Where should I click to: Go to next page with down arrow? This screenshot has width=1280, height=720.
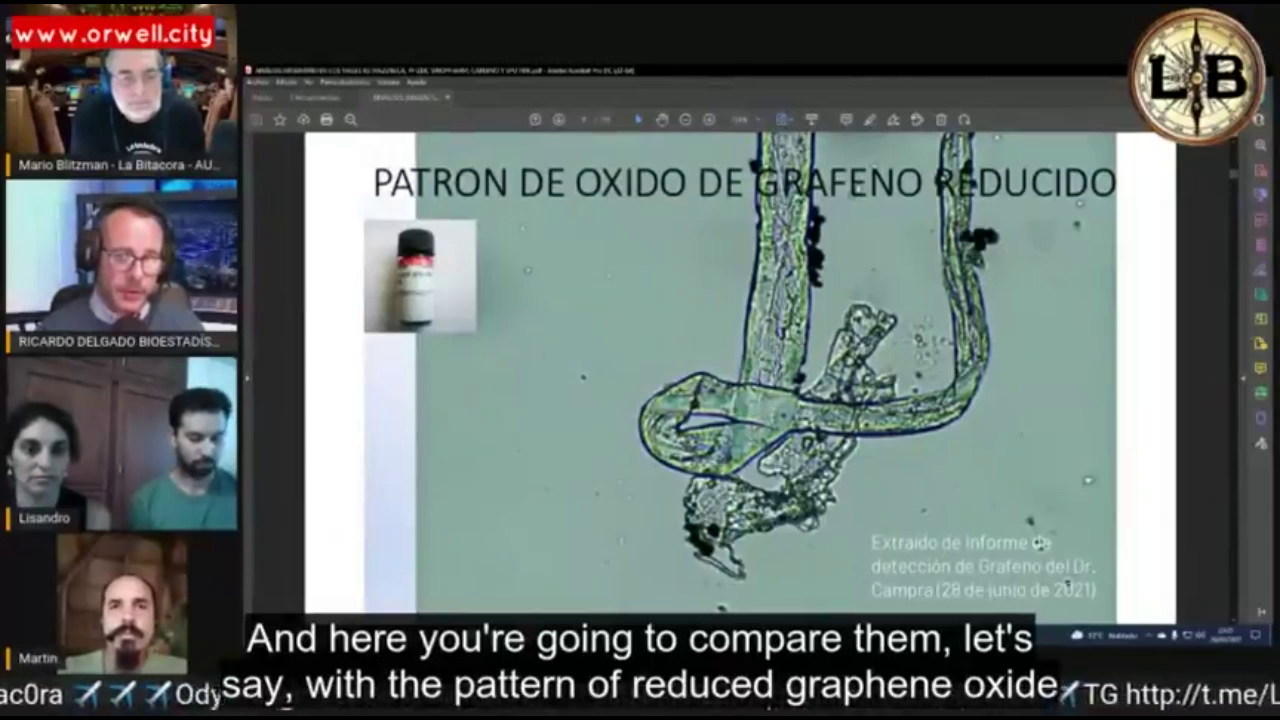[x=559, y=120]
